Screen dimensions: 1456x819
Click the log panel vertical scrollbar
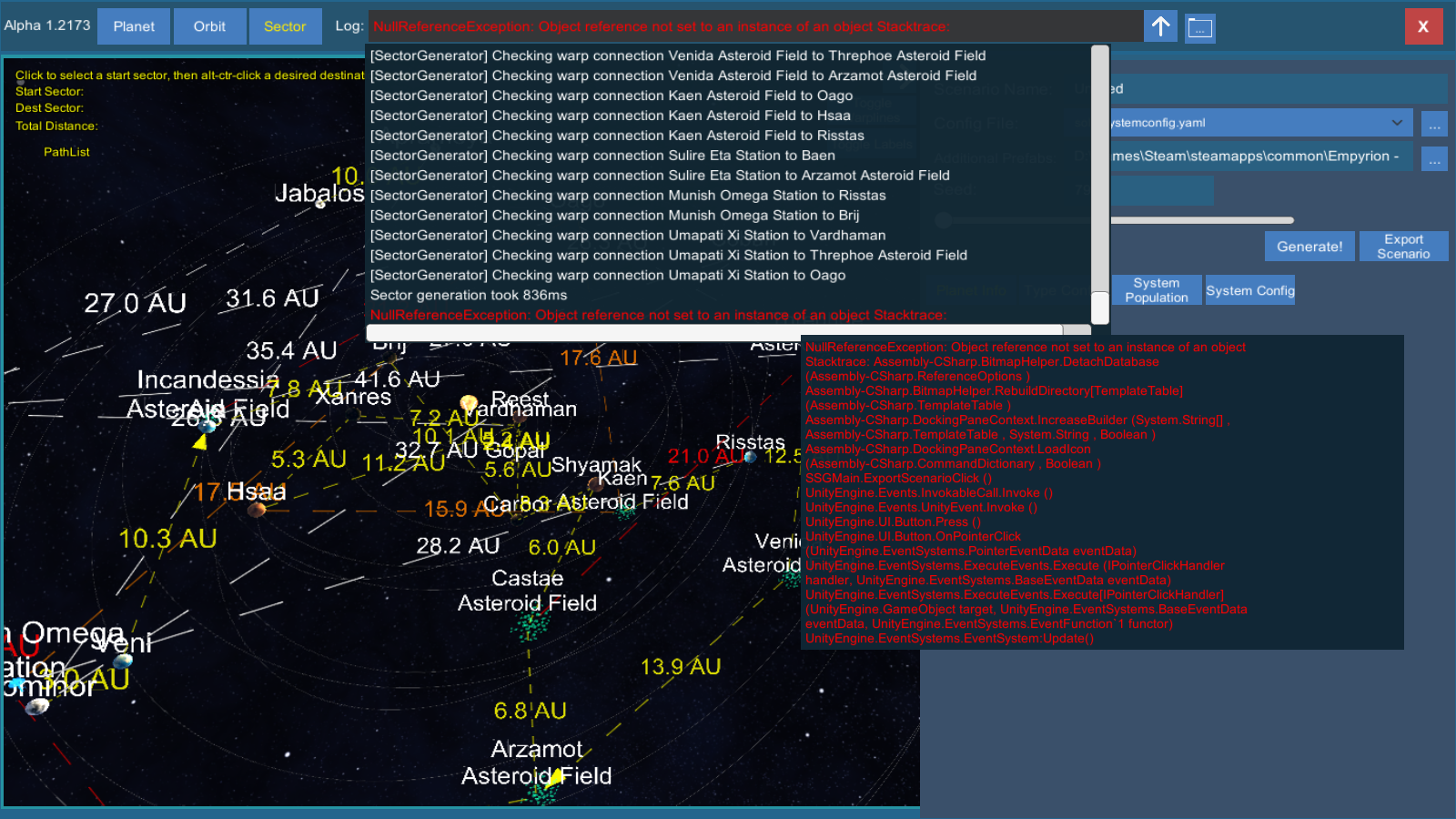1100,182
